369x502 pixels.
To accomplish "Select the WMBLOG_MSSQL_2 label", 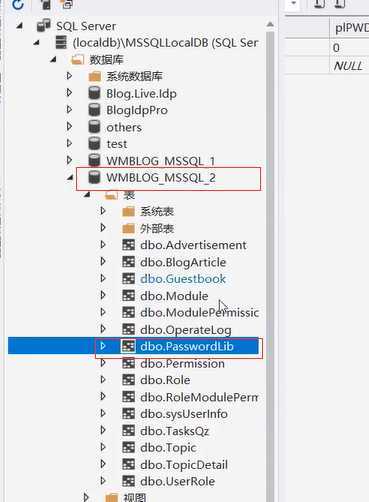I will click(x=161, y=178).
